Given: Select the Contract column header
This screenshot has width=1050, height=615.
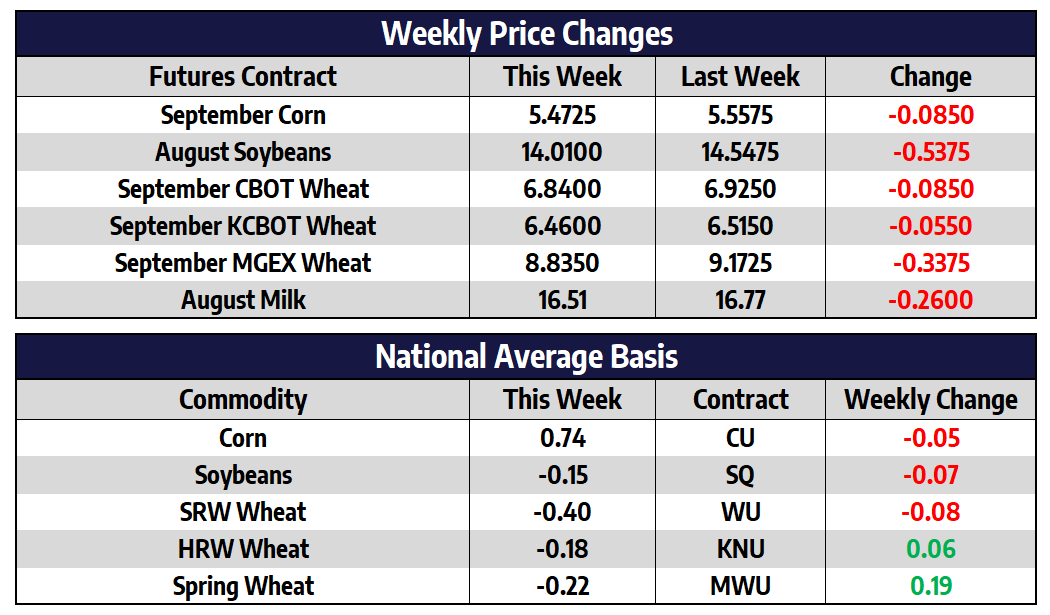Looking at the screenshot, I should click(x=740, y=400).
